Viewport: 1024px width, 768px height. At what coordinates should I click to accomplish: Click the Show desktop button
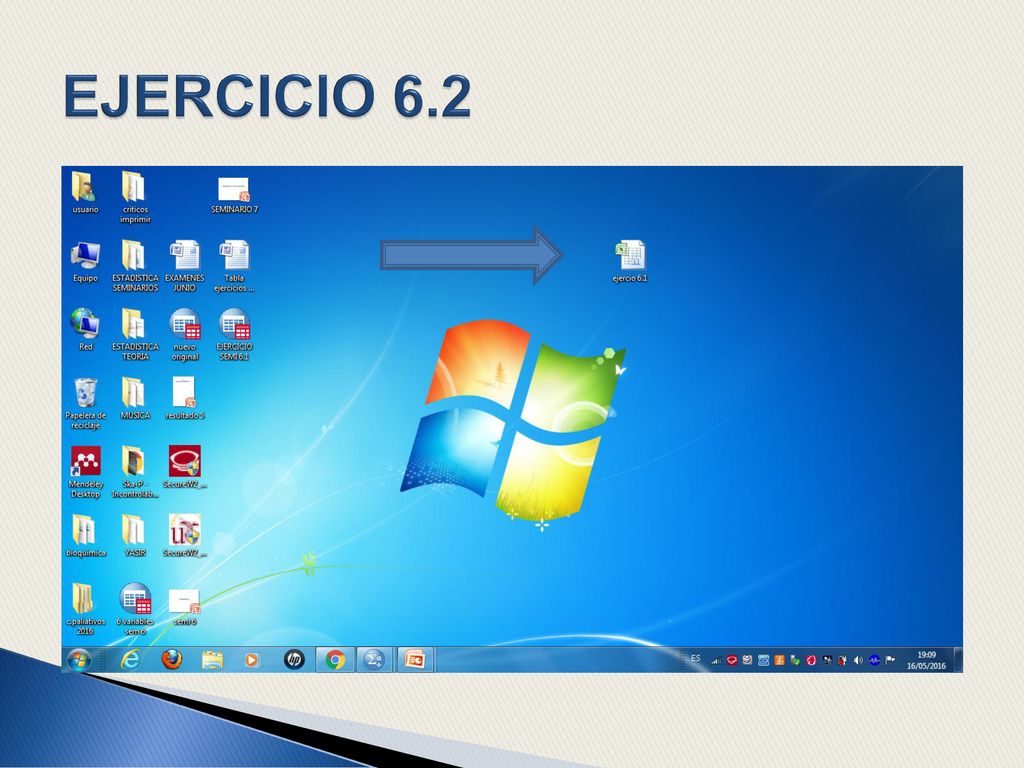[x=957, y=660]
